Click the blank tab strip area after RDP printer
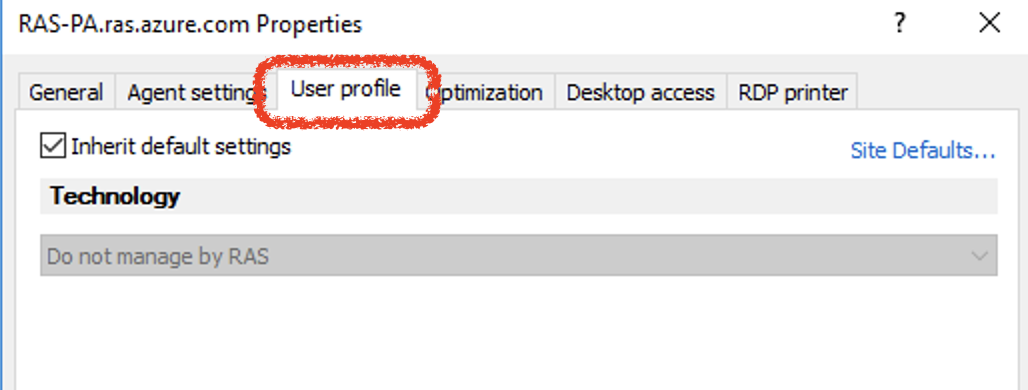The height and width of the screenshot is (390, 1028). point(939,92)
